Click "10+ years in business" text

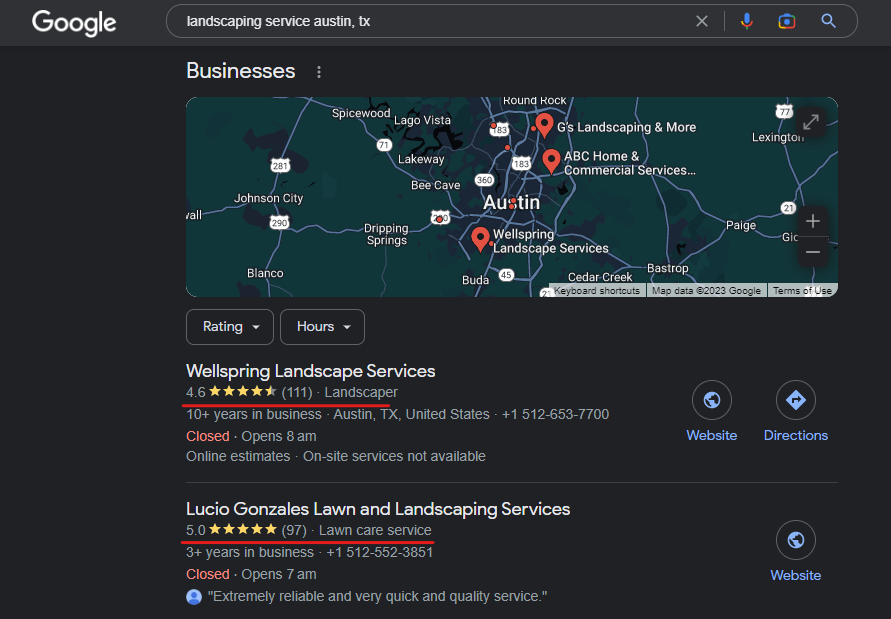pyautogui.click(x=254, y=414)
